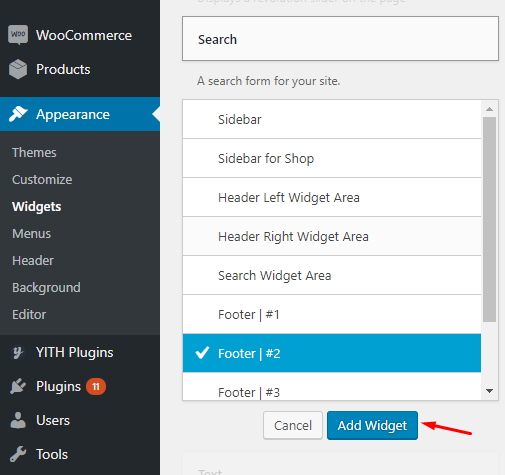The width and height of the screenshot is (505, 475).
Task: Click the Products box icon
Action: click(x=18, y=69)
